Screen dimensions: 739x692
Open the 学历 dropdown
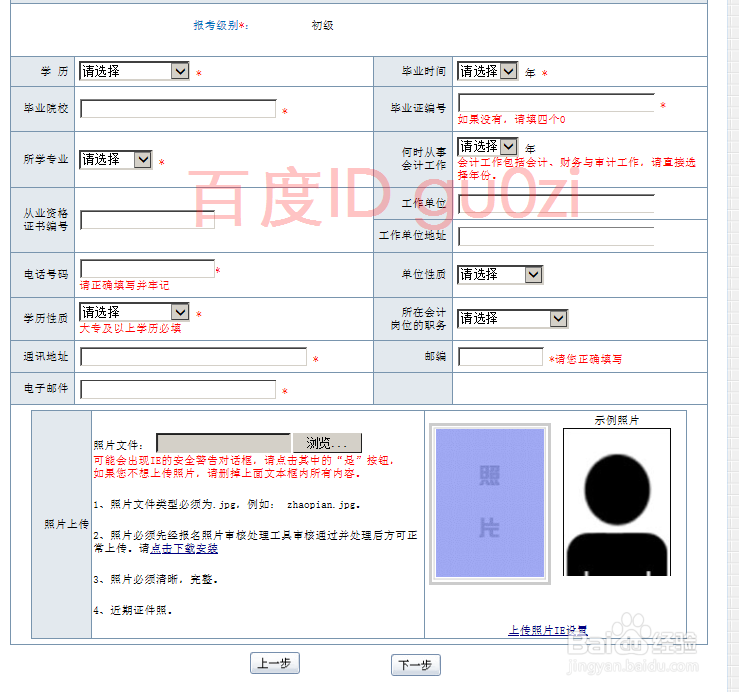coord(134,71)
